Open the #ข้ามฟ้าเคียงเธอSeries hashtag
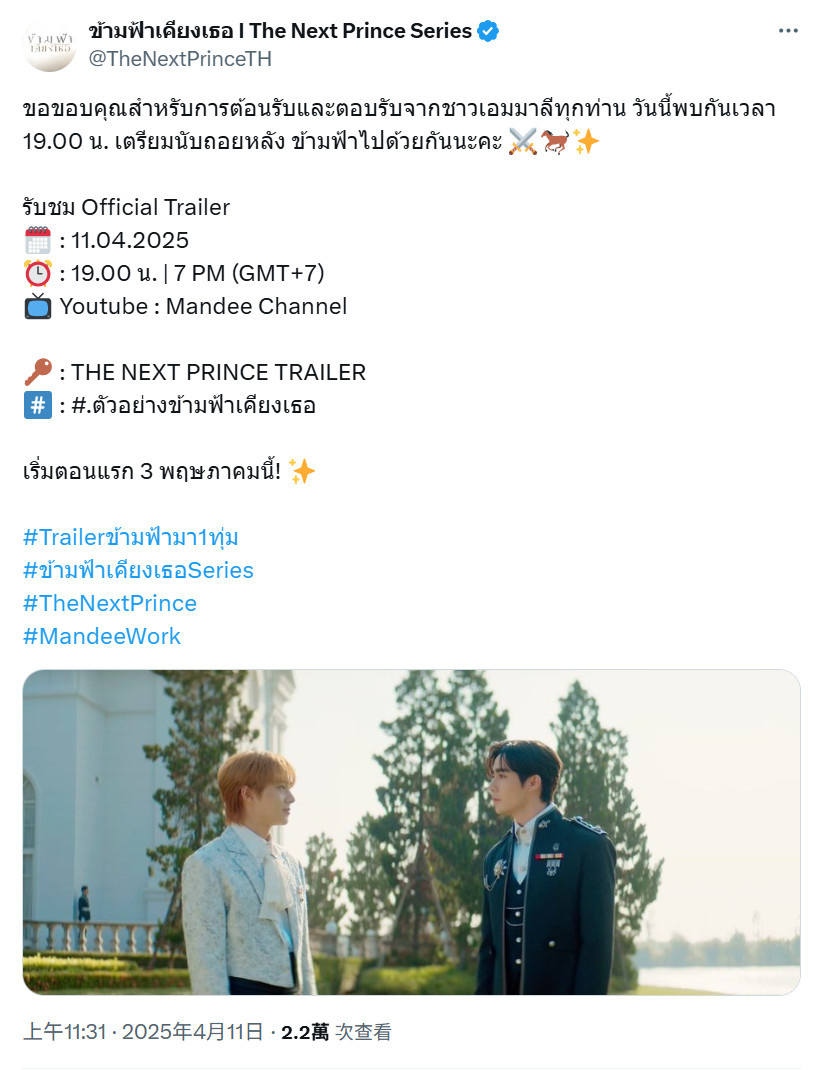821x1070 pixels. [138, 570]
